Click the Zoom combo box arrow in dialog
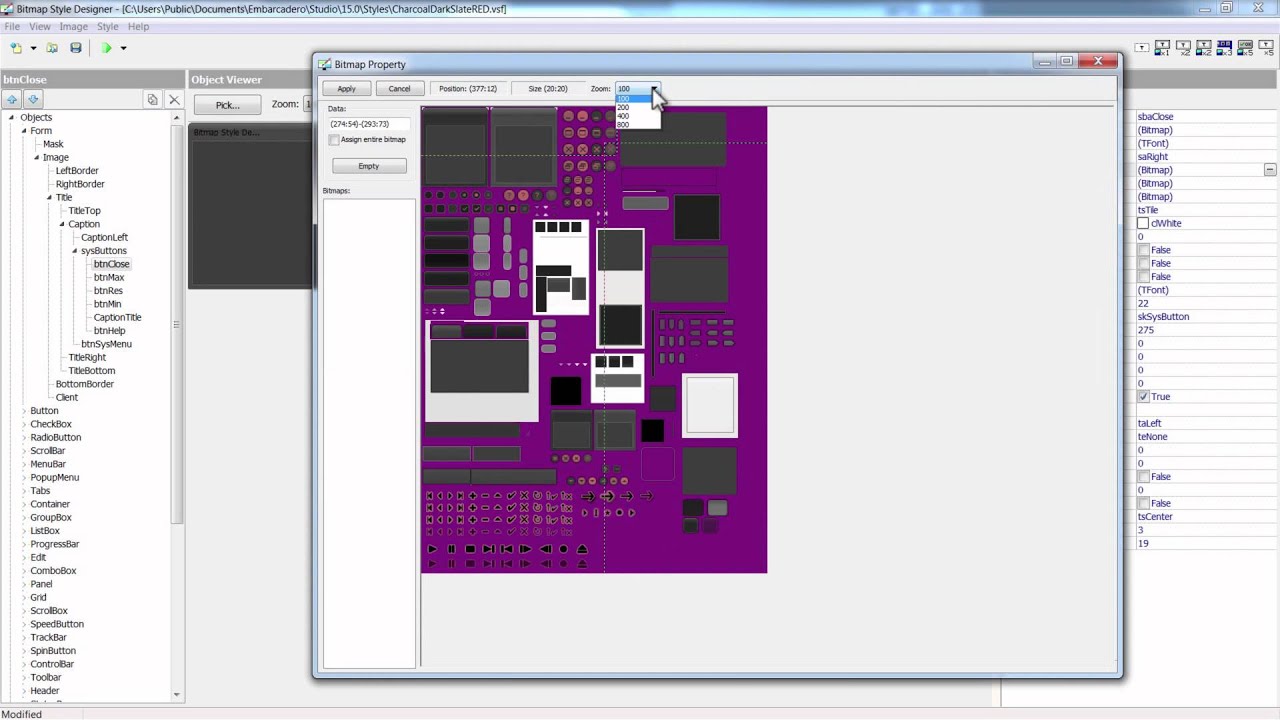 pyautogui.click(x=654, y=89)
